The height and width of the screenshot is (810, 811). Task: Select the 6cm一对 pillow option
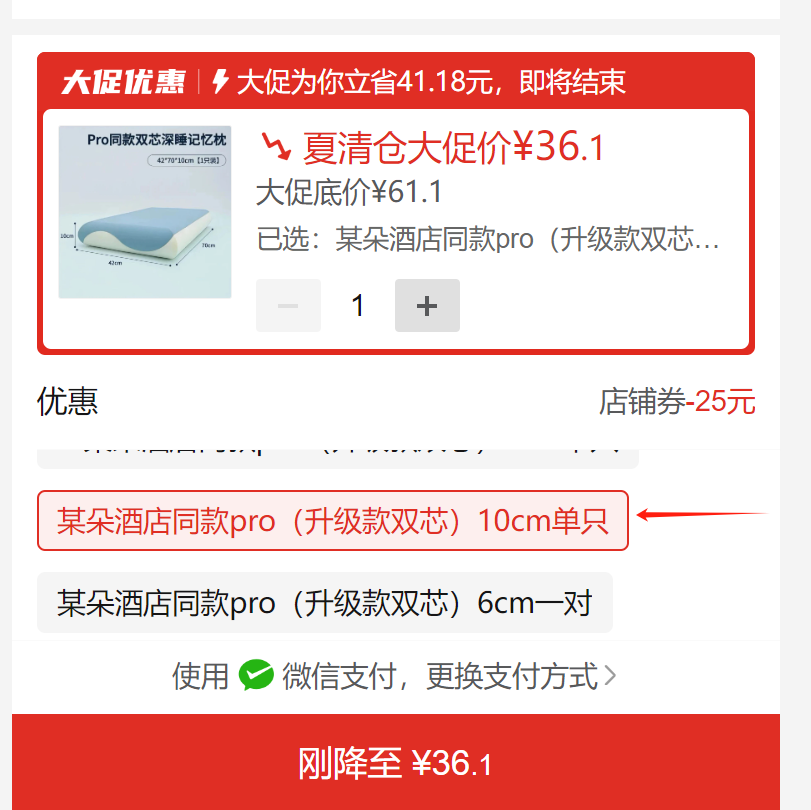point(325,603)
